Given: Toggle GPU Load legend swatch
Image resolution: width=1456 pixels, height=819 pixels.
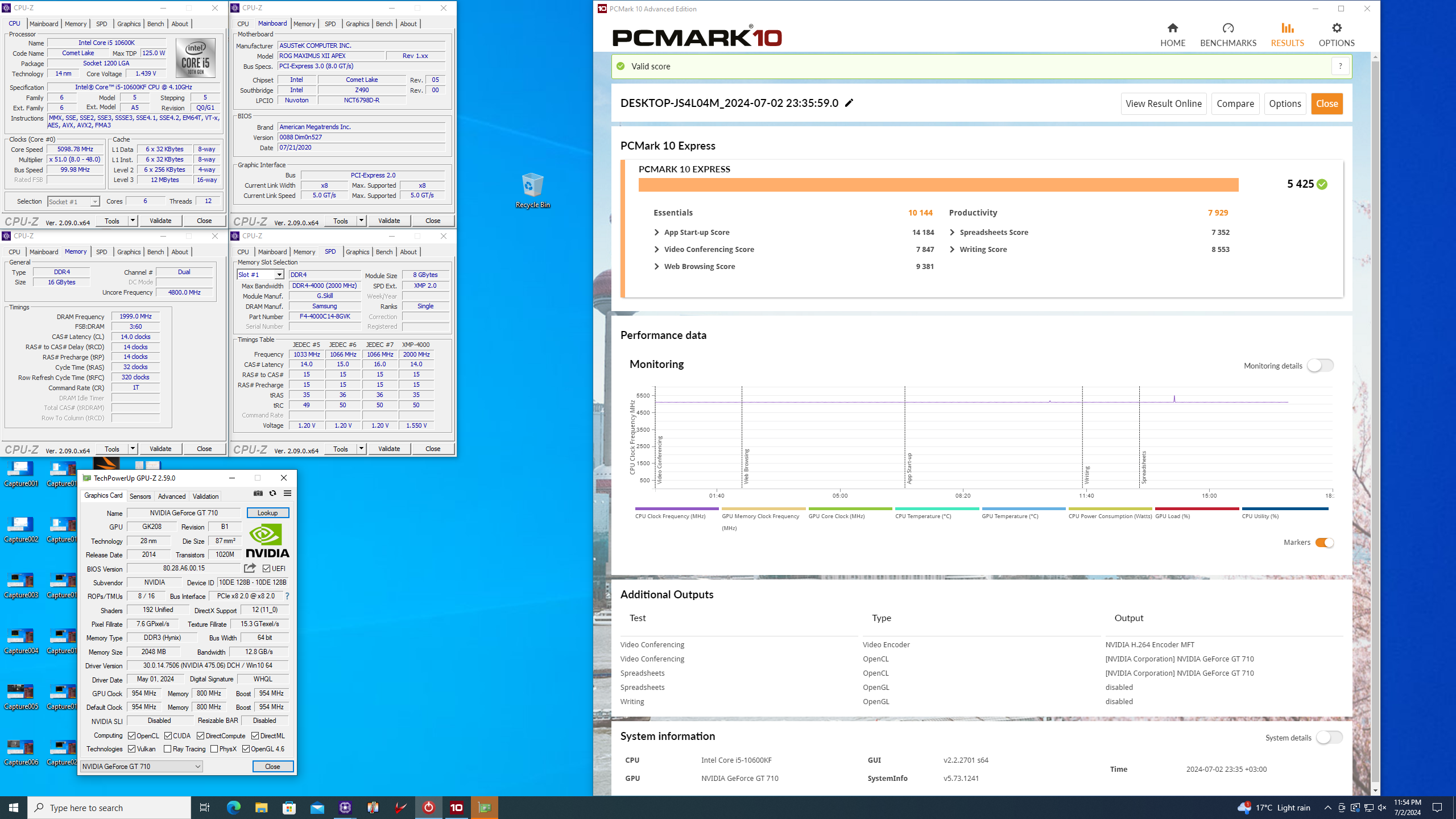Looking at the screenshot, I should (x=1197, y=508).
